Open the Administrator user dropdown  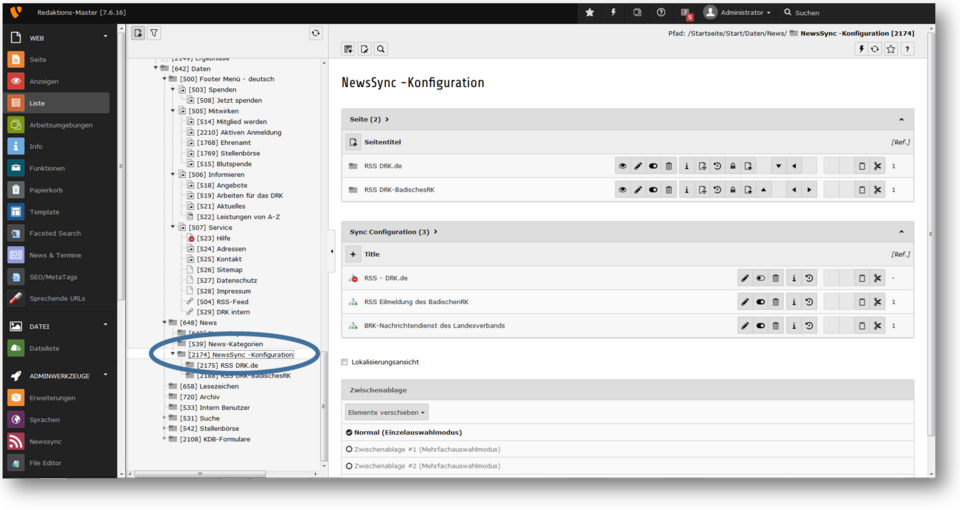coord(738,12)
